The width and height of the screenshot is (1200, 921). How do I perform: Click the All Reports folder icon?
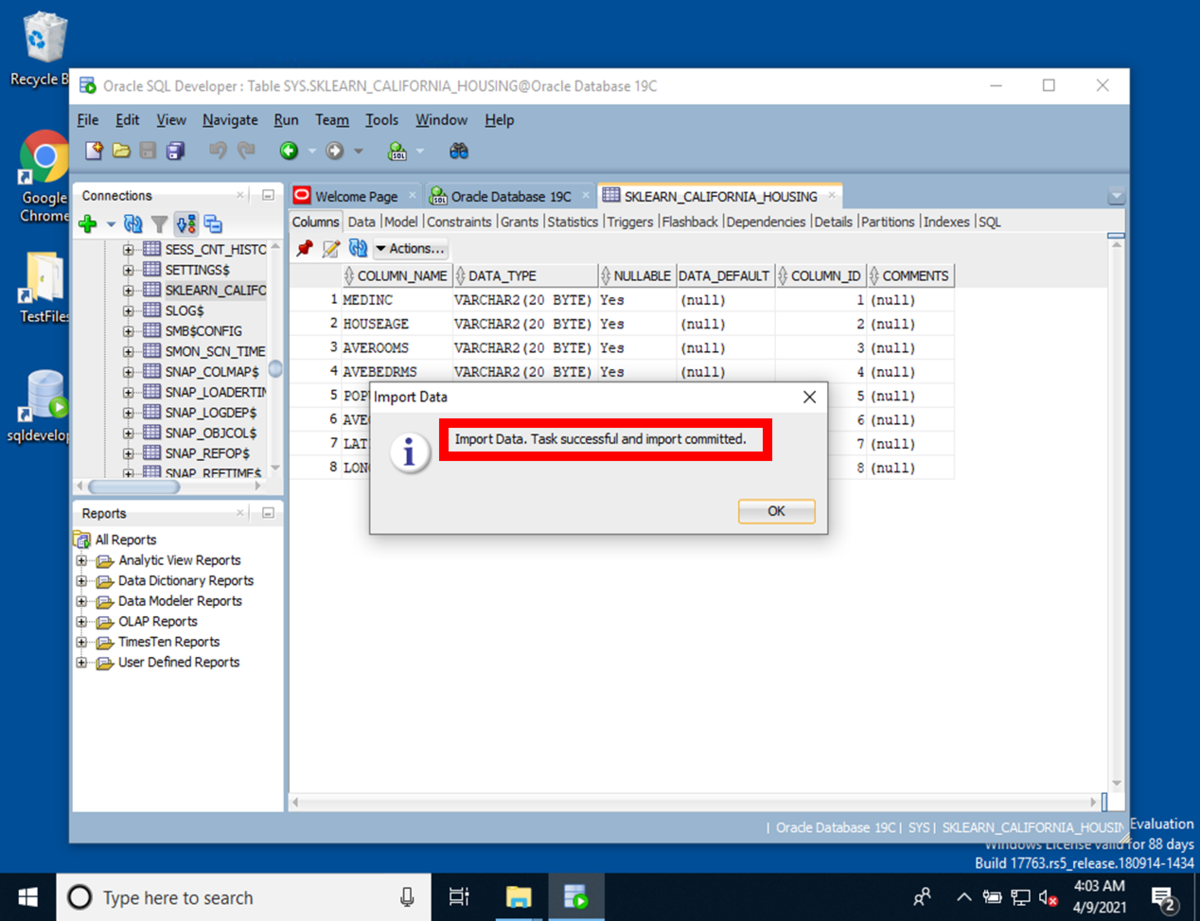point(83,540)
